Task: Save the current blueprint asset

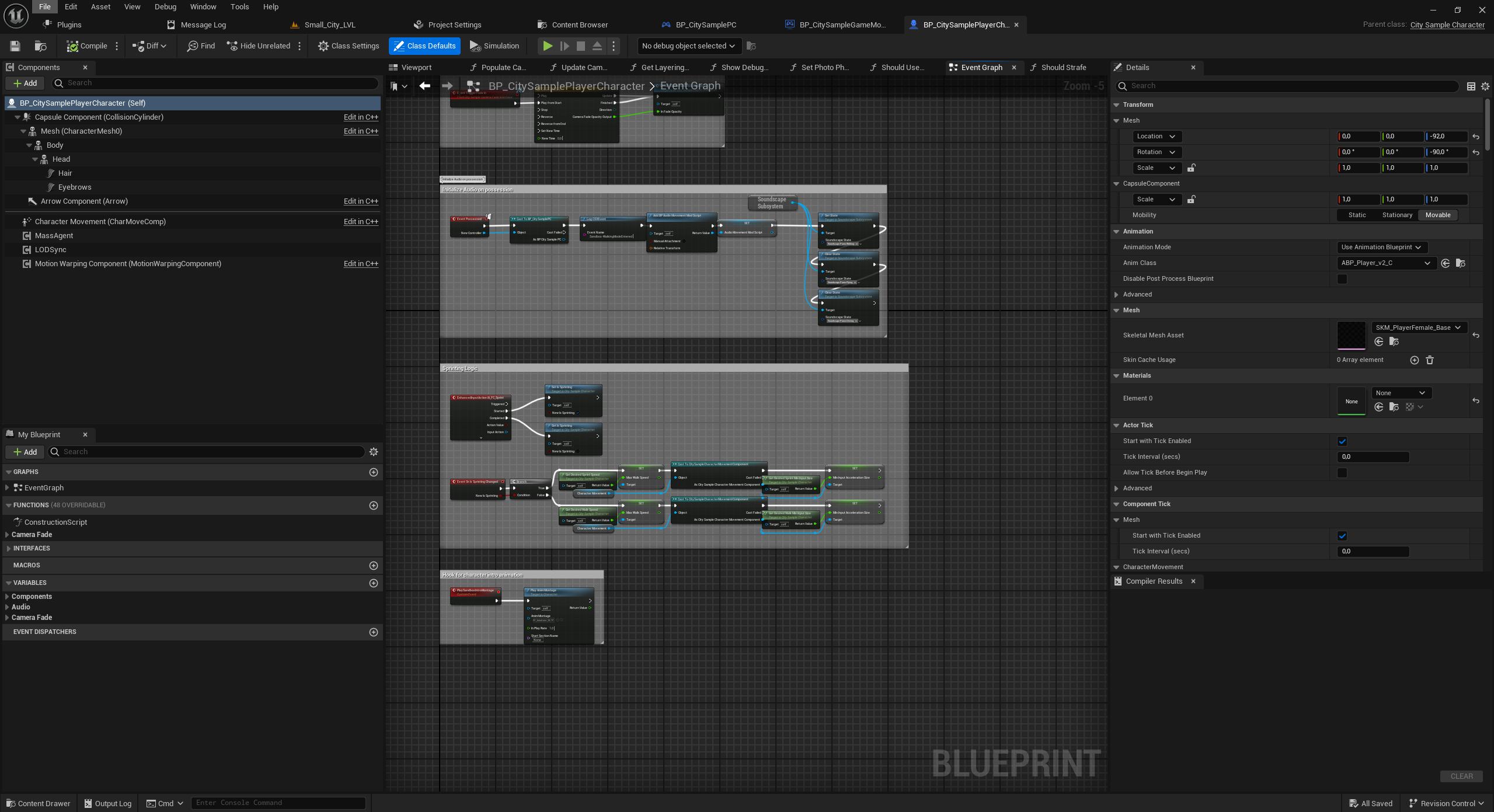Action: point(16,46)
